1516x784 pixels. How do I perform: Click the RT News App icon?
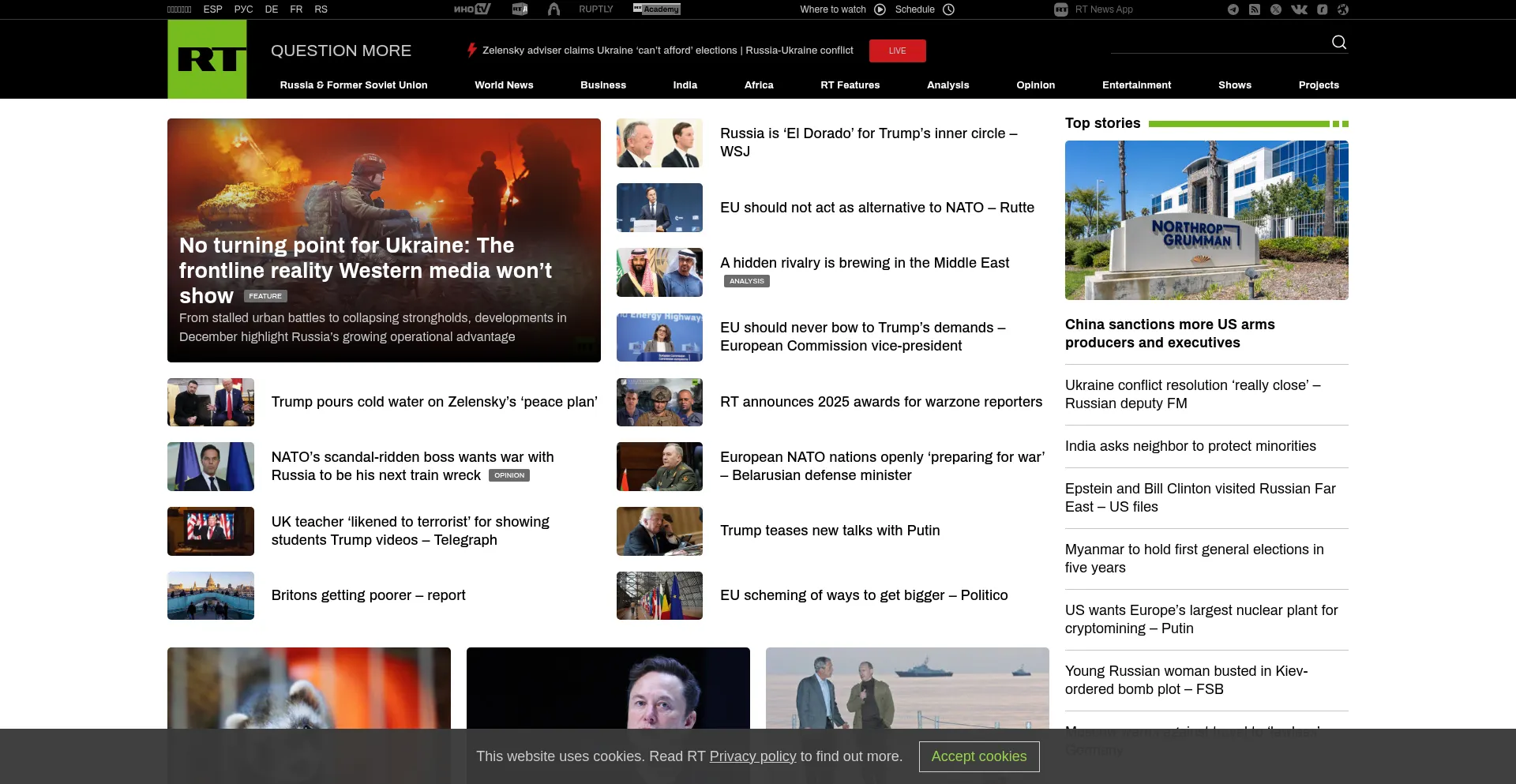(x=1060, y=9)
